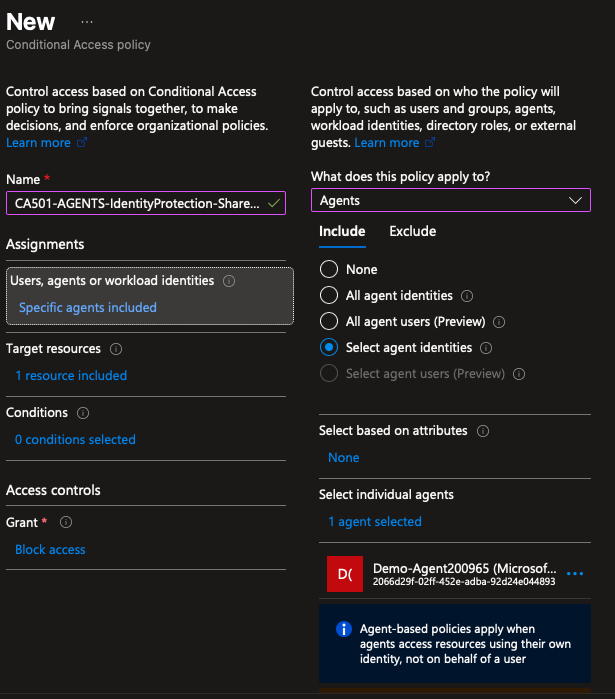Show info icon beside Grant
This screenshot has height=699, width=615.
pos(66,522)
